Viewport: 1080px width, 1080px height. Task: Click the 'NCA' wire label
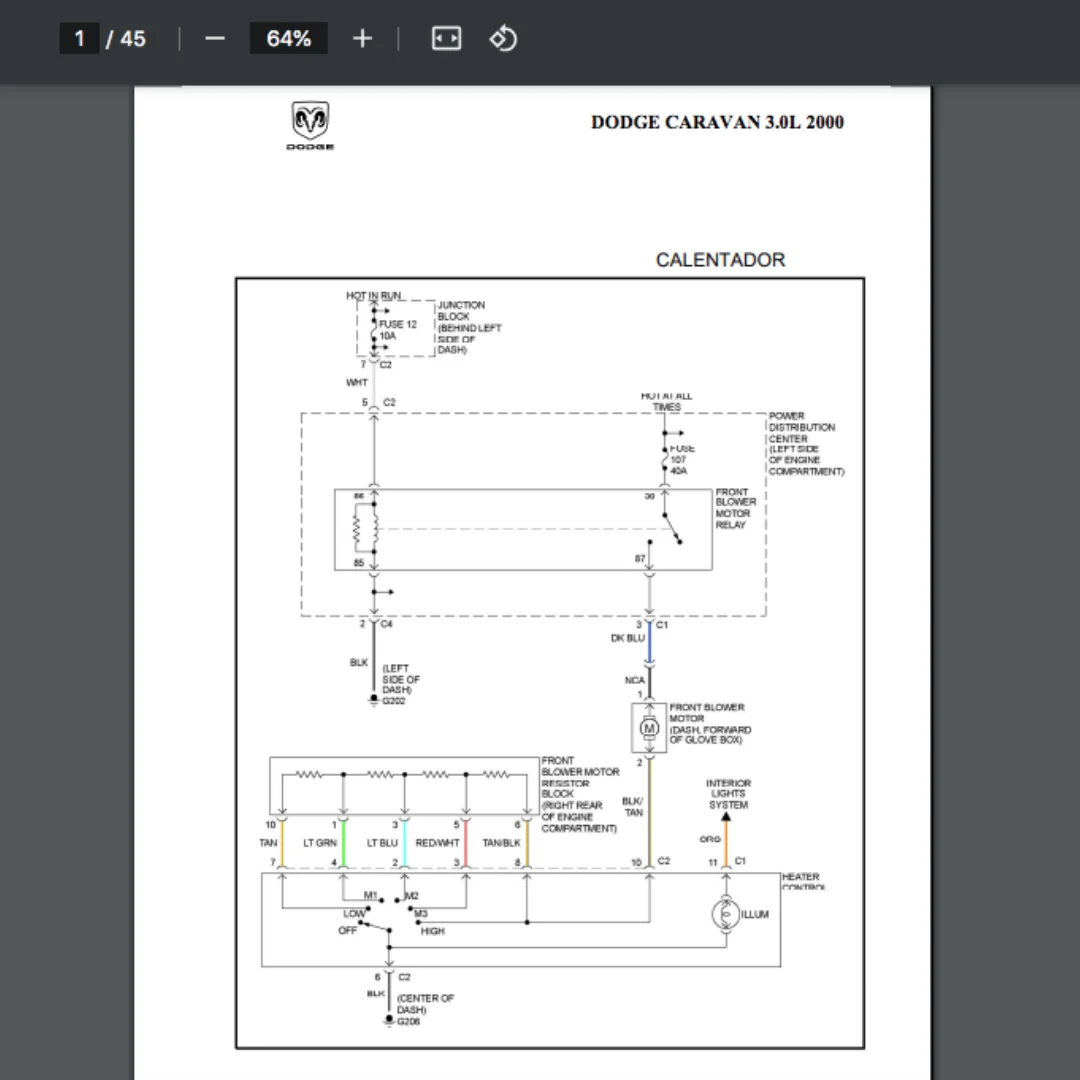pyautogui.click(x=634, y=681)
